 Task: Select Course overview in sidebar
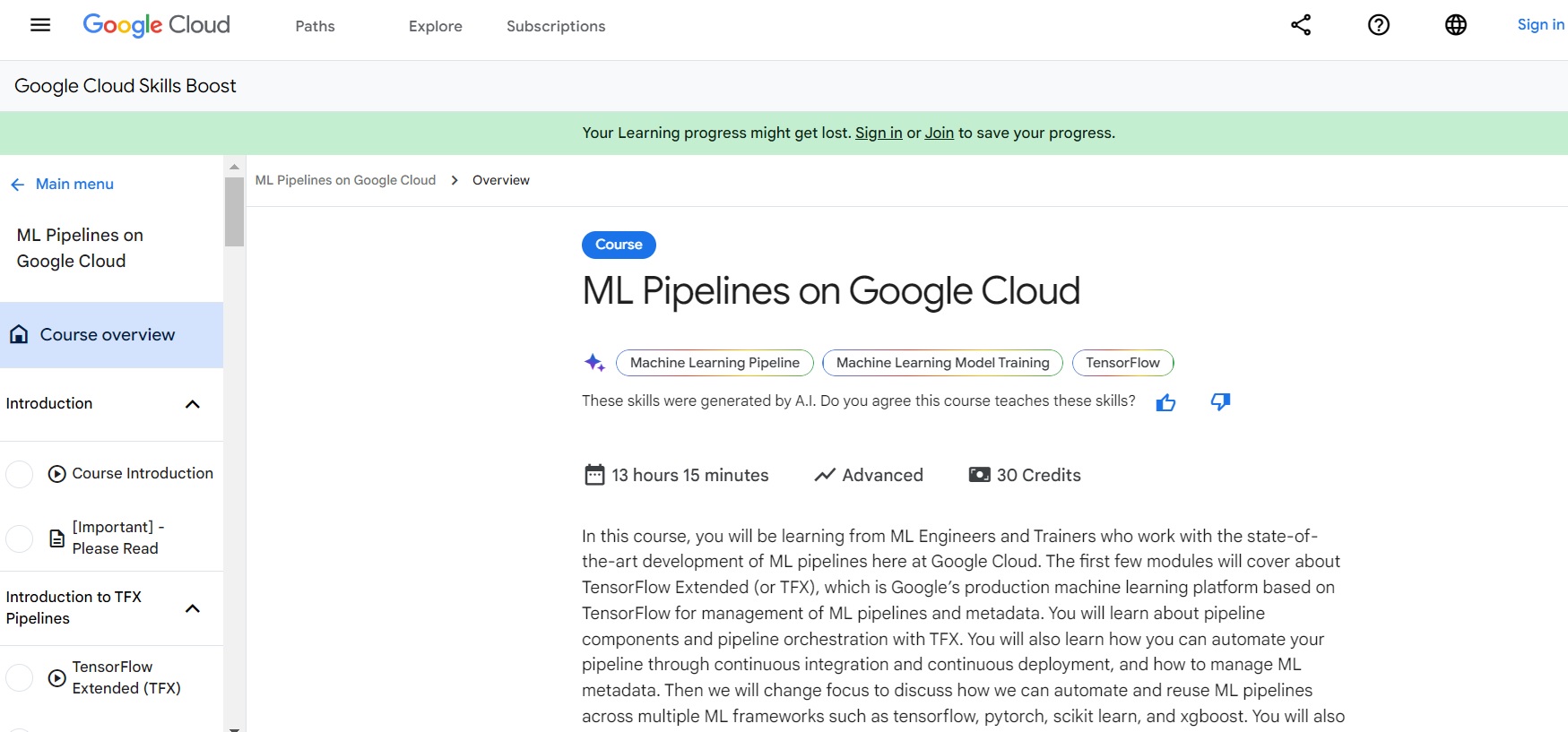coord(111,335)
